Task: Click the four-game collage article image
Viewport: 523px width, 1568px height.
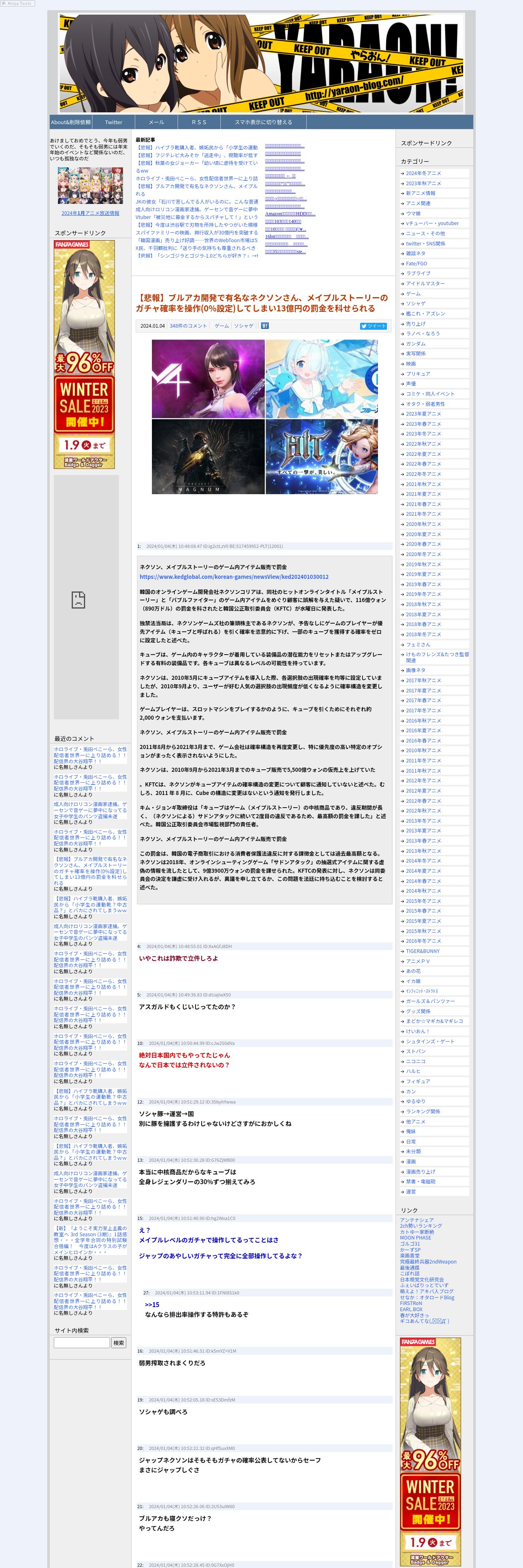Action: pyautogui.click(x=265, y=417)
